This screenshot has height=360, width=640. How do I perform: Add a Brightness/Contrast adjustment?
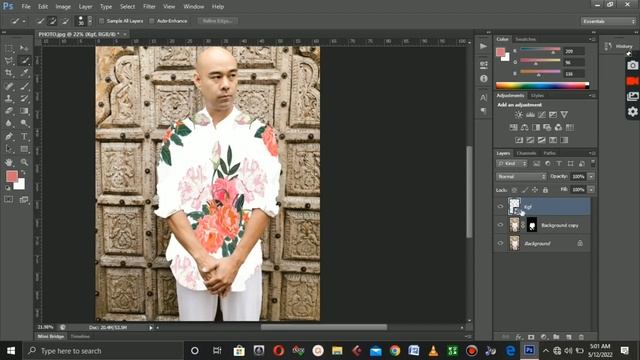pos(518,115)
